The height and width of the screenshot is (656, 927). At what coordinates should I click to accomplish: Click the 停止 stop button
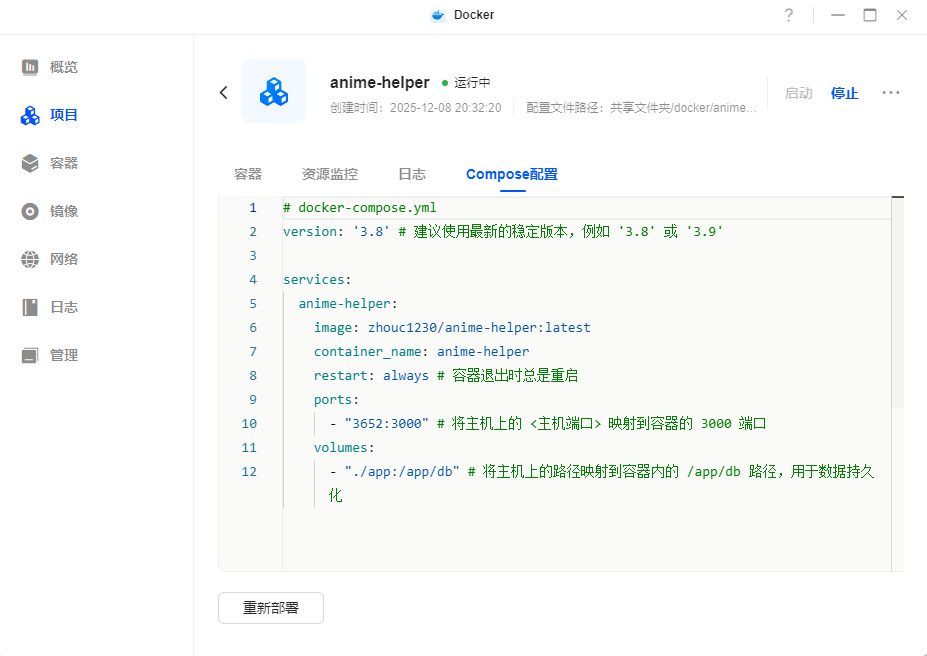point(845,93)
